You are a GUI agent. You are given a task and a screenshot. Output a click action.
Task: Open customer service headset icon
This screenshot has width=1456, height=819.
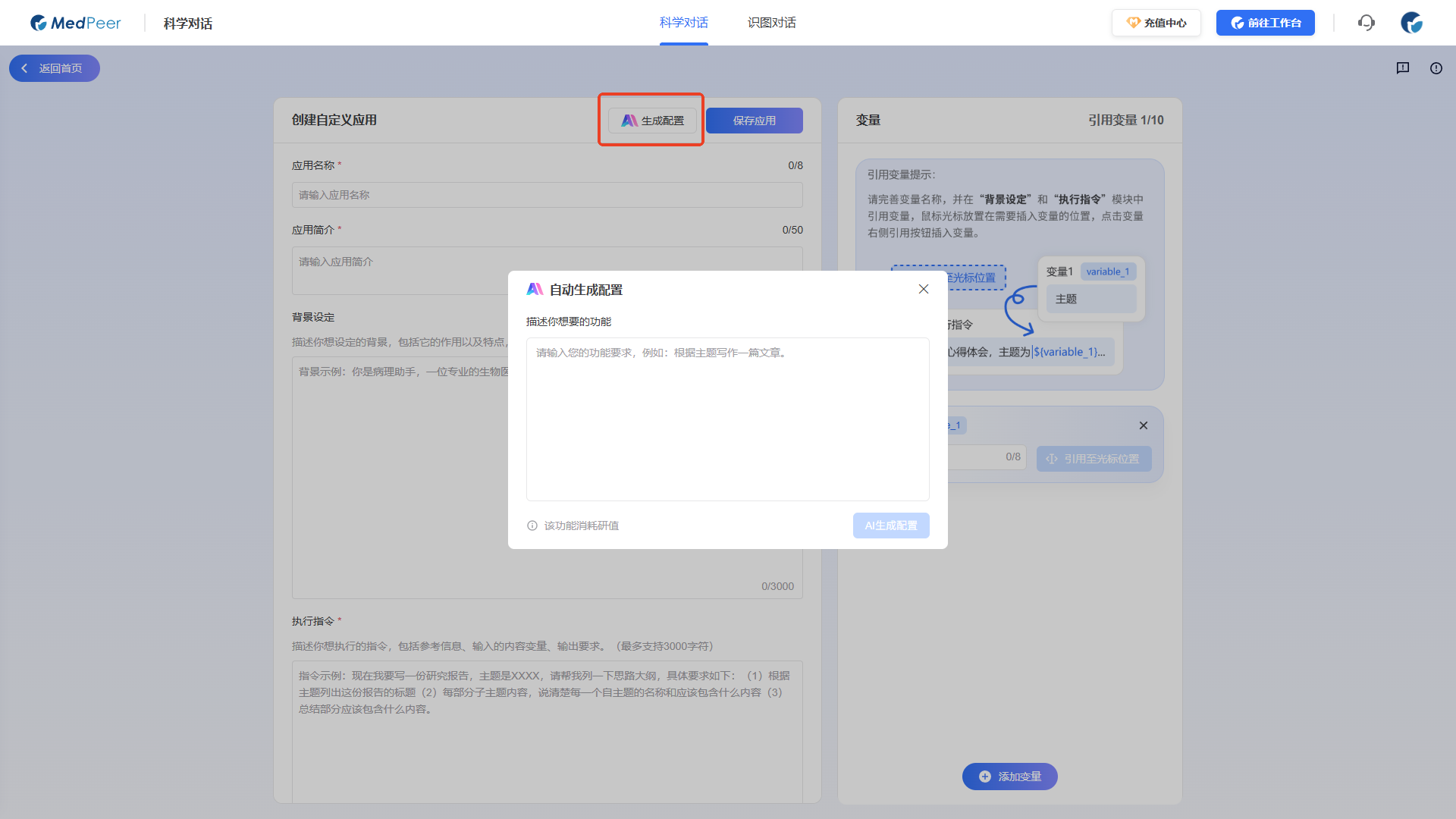click(1366, 23)
